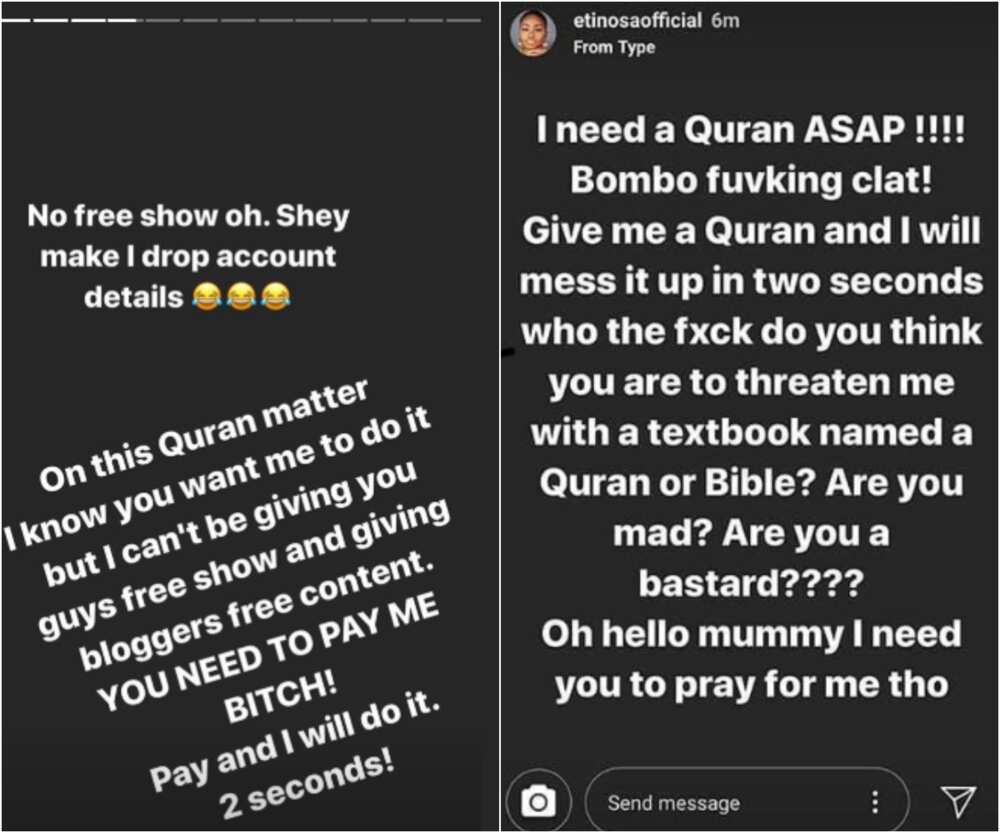
Task: Tap the "Oh hello mummy I need" line
Action: [x=751, y=634]
